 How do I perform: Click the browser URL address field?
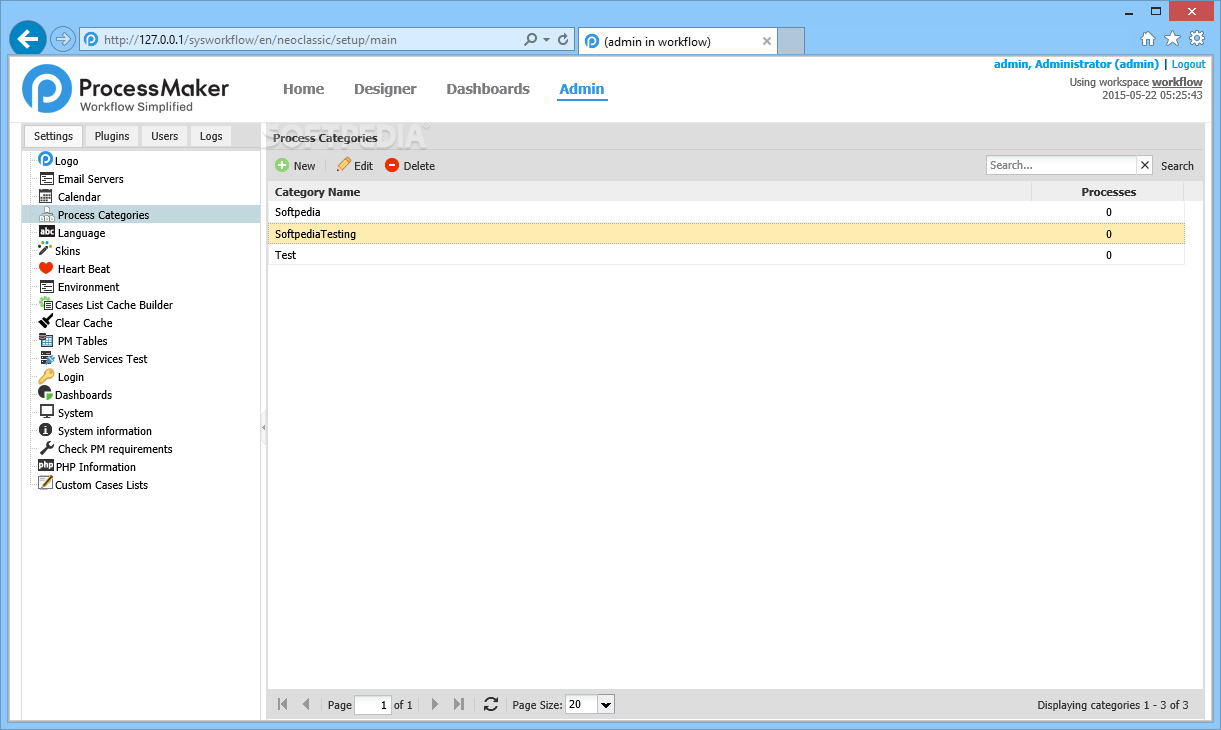pyautogui.click(x=310, y=40)
